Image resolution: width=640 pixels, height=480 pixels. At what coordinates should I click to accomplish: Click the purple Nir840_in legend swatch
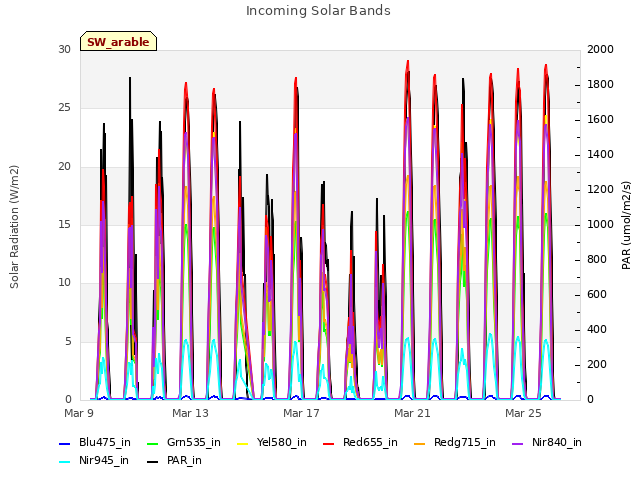[517, 444]
